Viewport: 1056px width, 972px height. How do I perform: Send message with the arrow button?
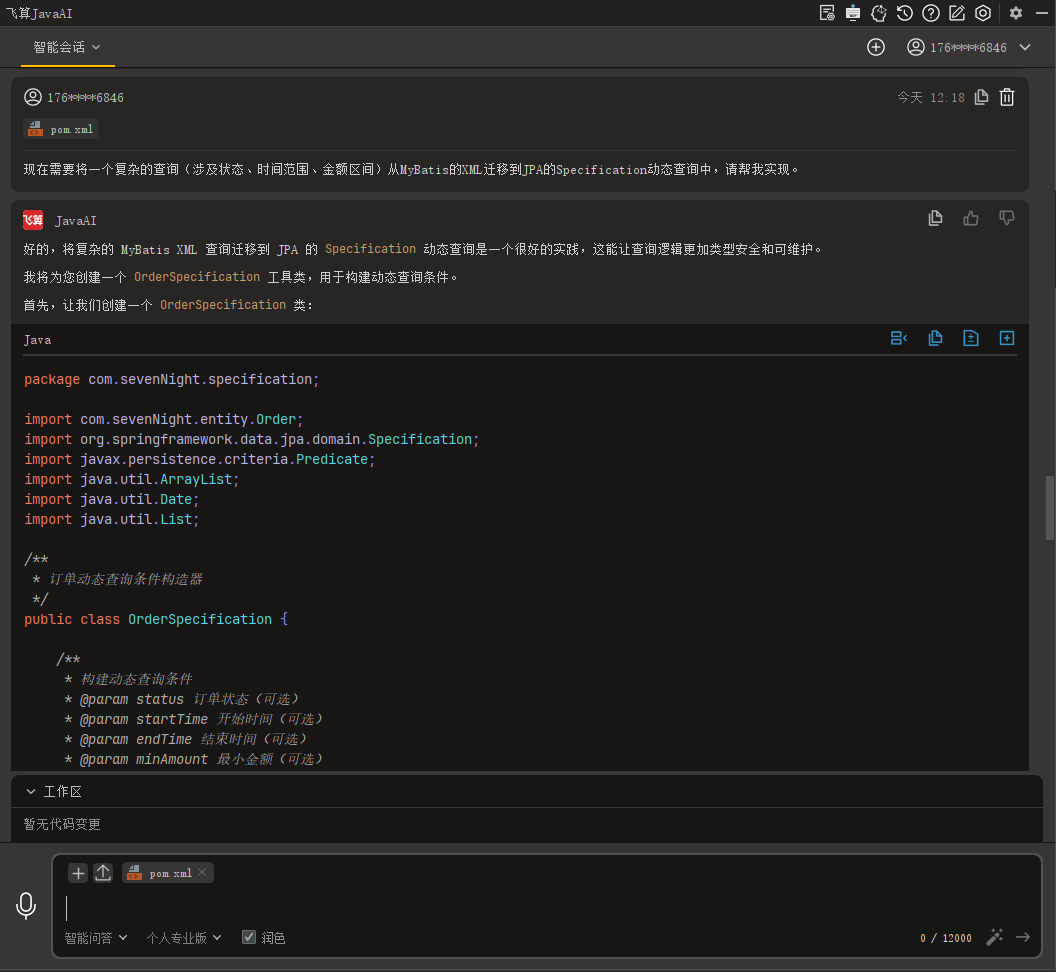[x=1023, y=937]
